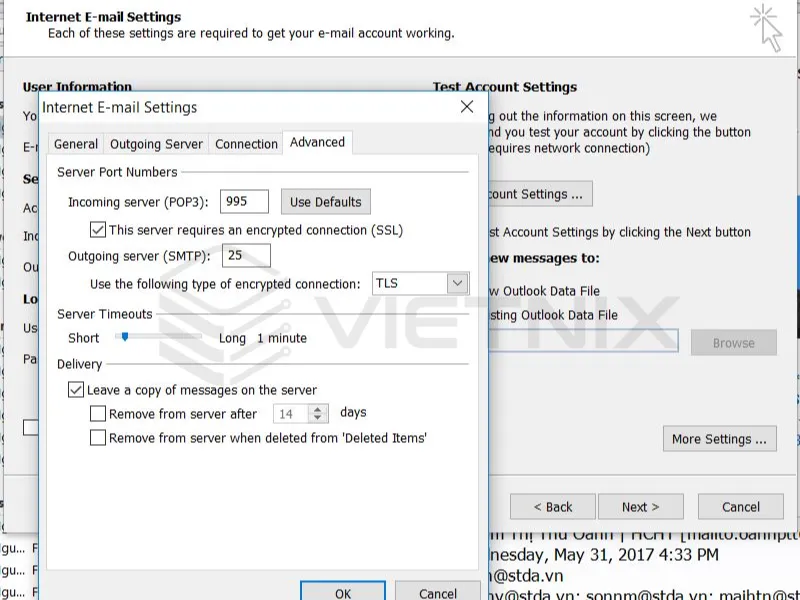Image resolution: width=800 pixels, height=600 pixels.
Task: Cancel the Internet E-mail Settings dialog
Action: tap(436, 592)
